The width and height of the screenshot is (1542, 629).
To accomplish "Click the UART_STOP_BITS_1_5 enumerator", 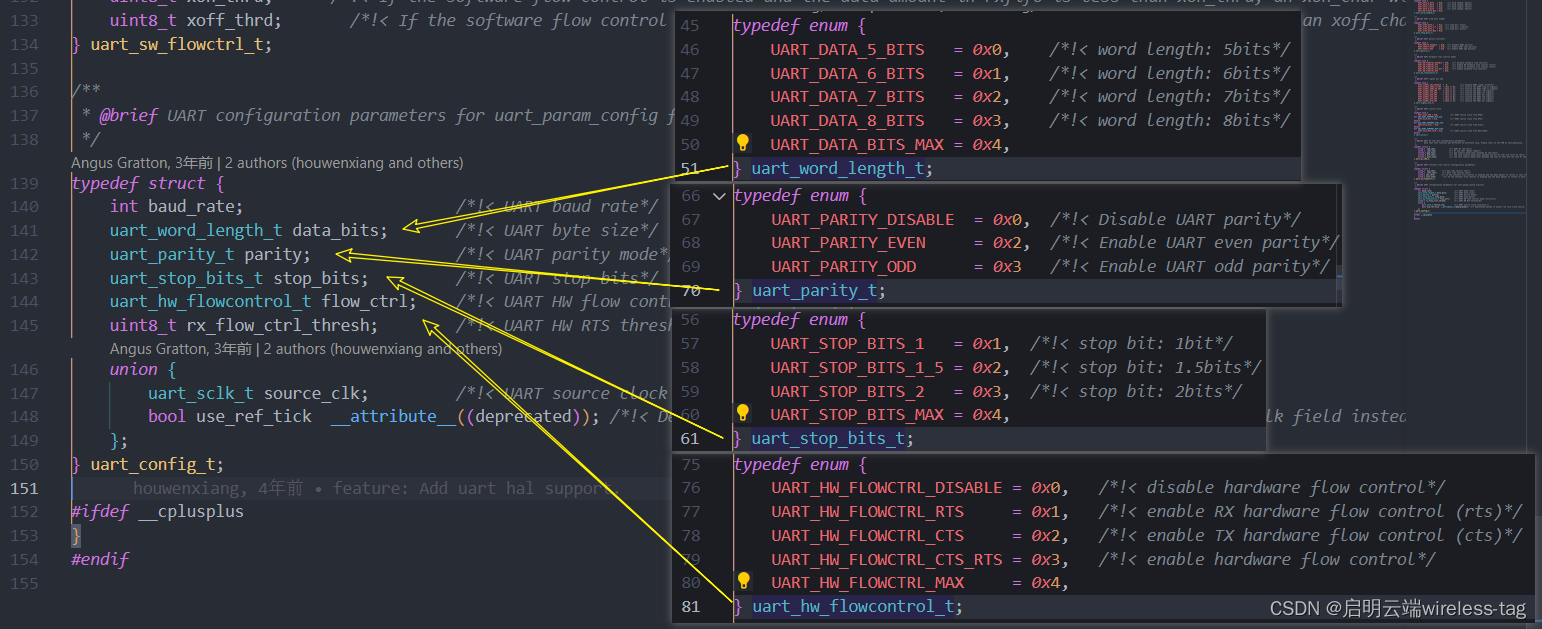I will [x=857, y=367].
